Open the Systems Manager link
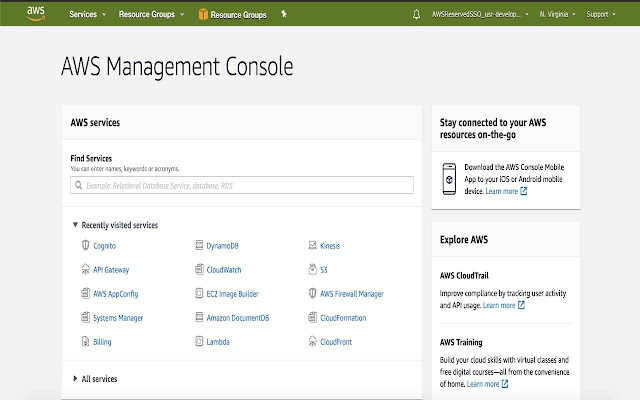The width and height of the screenshot is (640, 400). (118, 318)
